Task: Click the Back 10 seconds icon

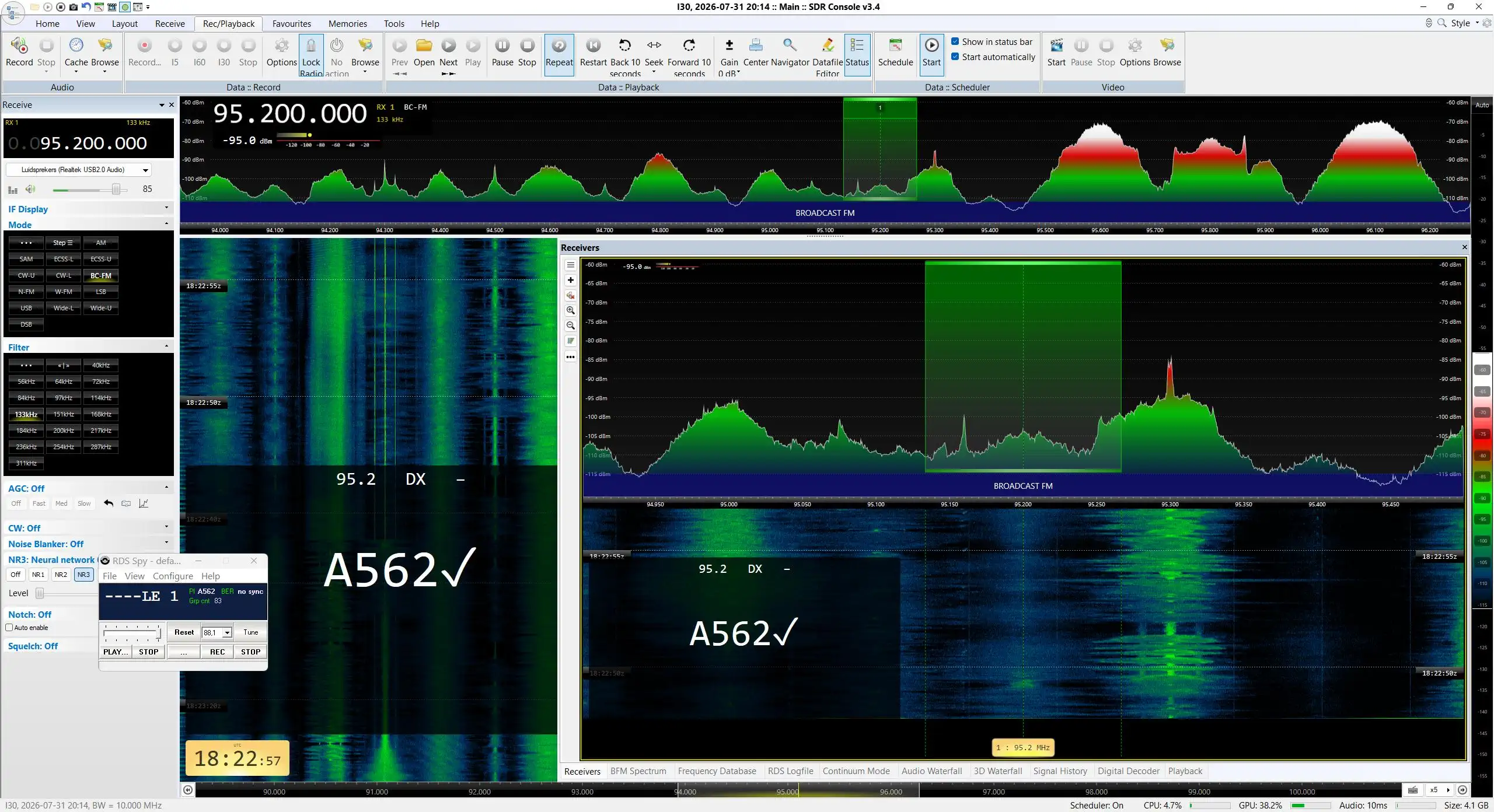Action: tap(624, 45)
